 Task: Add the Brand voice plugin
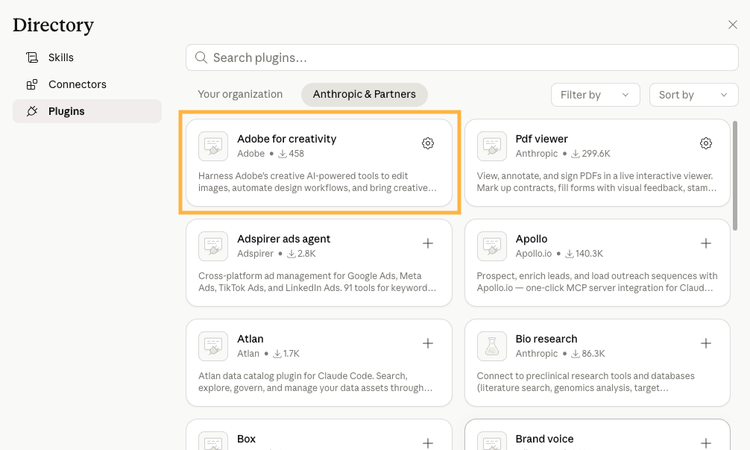click(x=706, y=442)
